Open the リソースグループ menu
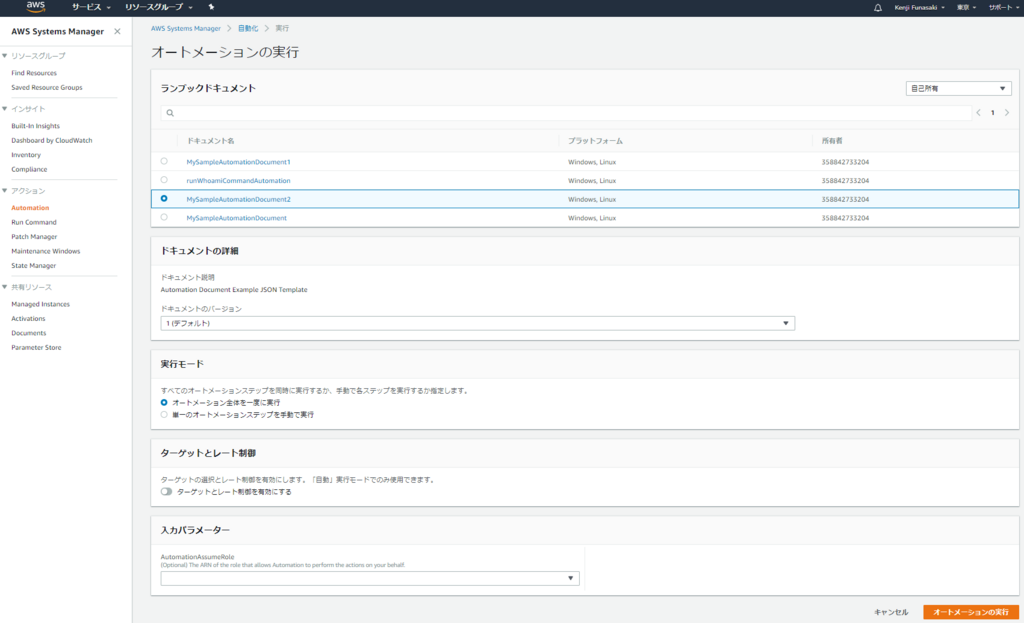1024x623 pixels. tap(159, 7)
